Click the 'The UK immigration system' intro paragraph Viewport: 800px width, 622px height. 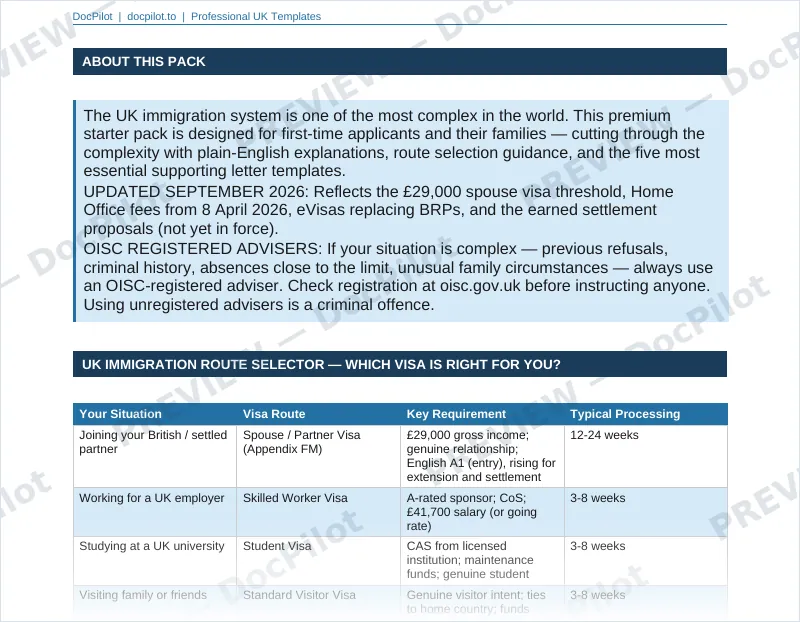(x=394, y=143)
